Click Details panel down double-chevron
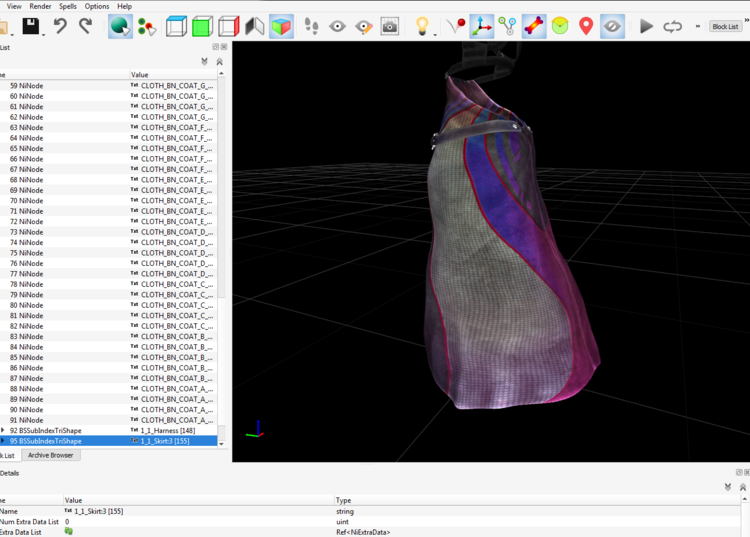The image size is (750, 537). point(728,487)
